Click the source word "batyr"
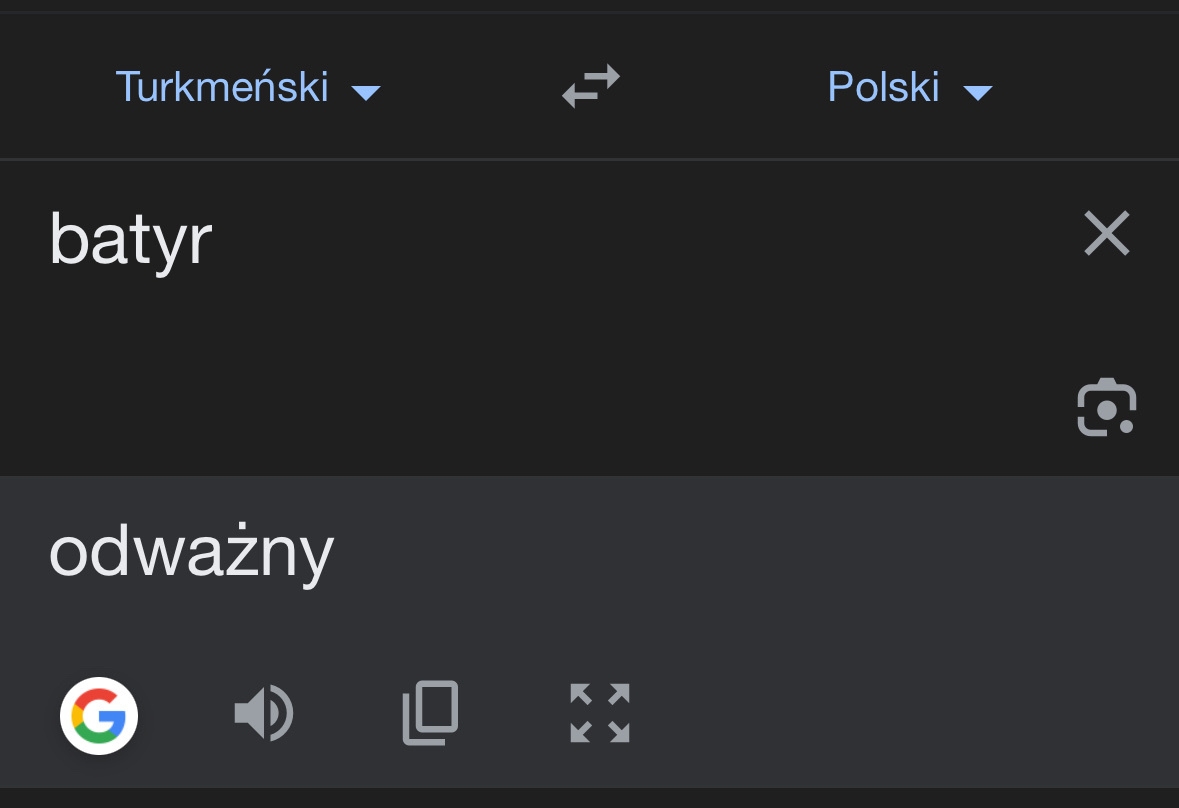The width and height of the screenshot is (1179, 808). pos(131,239)
